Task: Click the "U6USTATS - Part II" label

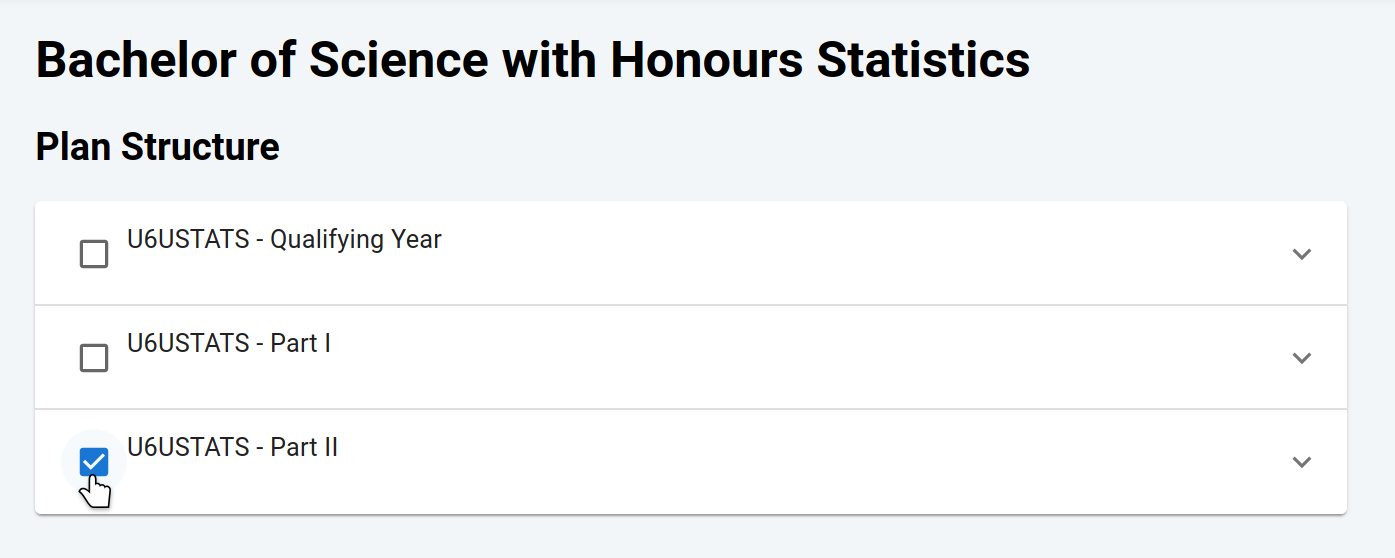Action: pyautogui.click(x=232, y=447)
